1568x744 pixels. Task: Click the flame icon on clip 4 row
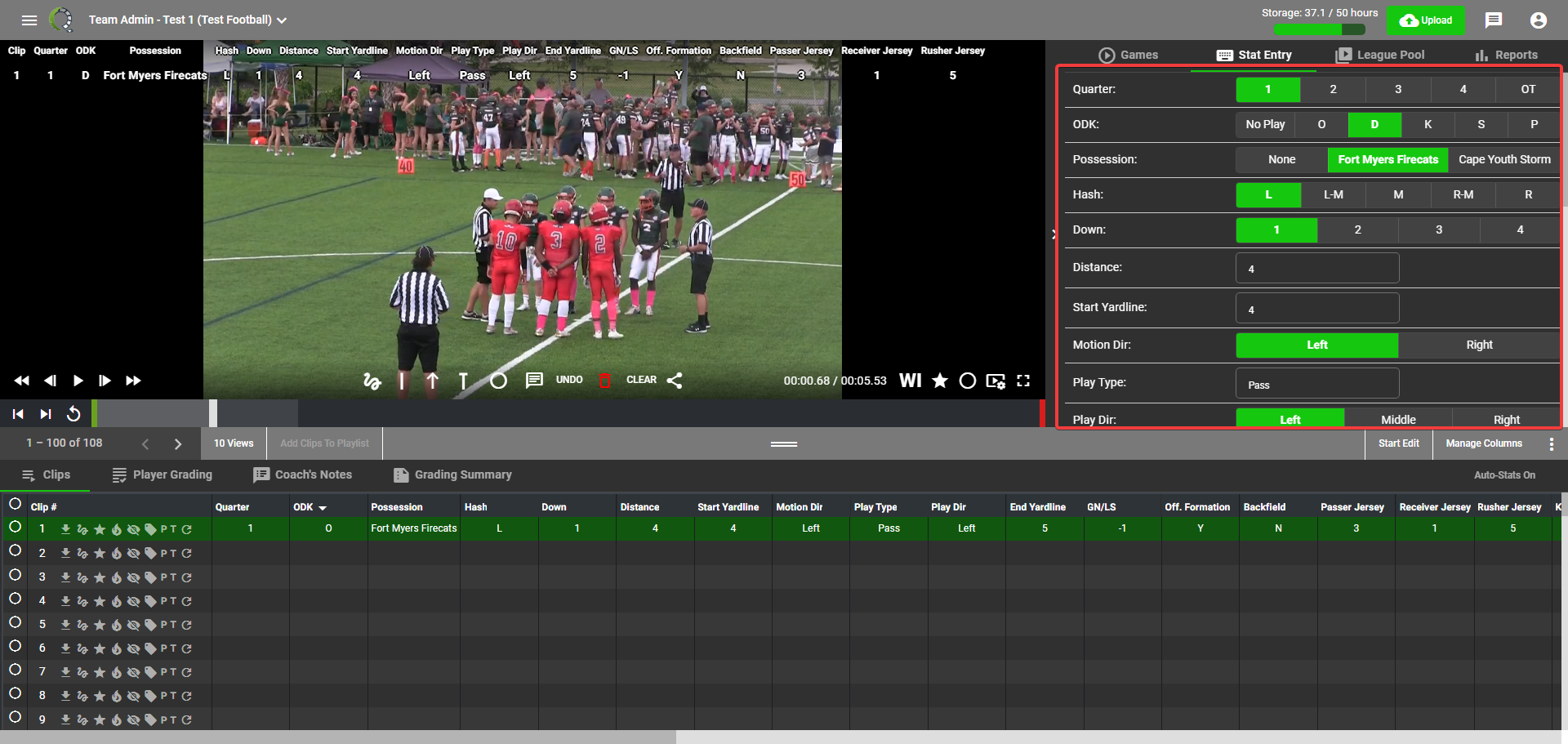coord(117,601)
